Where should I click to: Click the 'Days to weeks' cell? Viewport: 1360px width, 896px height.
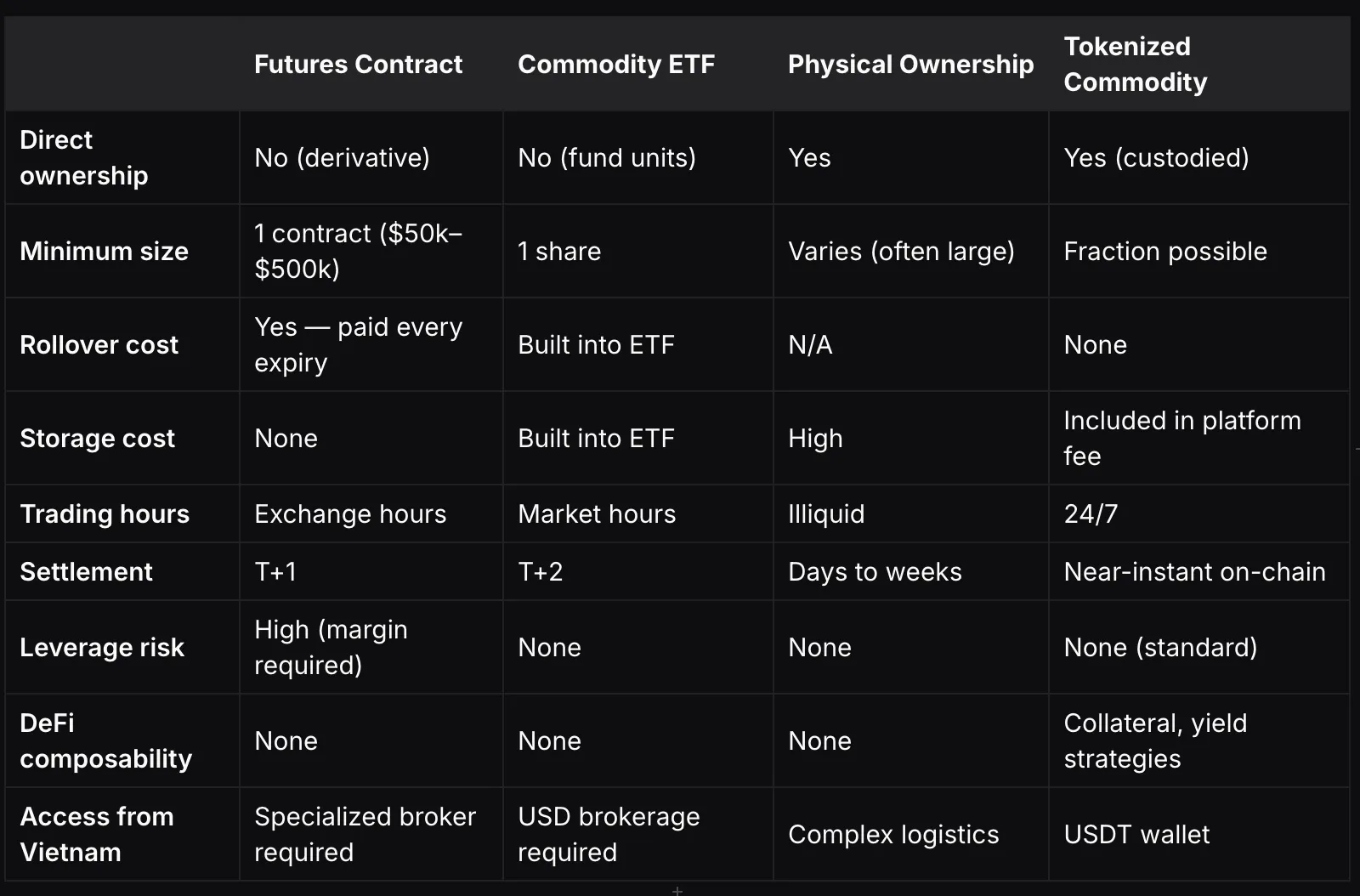coord(911,571)
